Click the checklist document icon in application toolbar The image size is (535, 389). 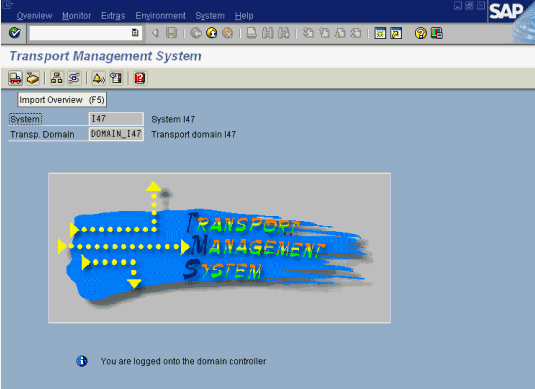tap(116, 78)
